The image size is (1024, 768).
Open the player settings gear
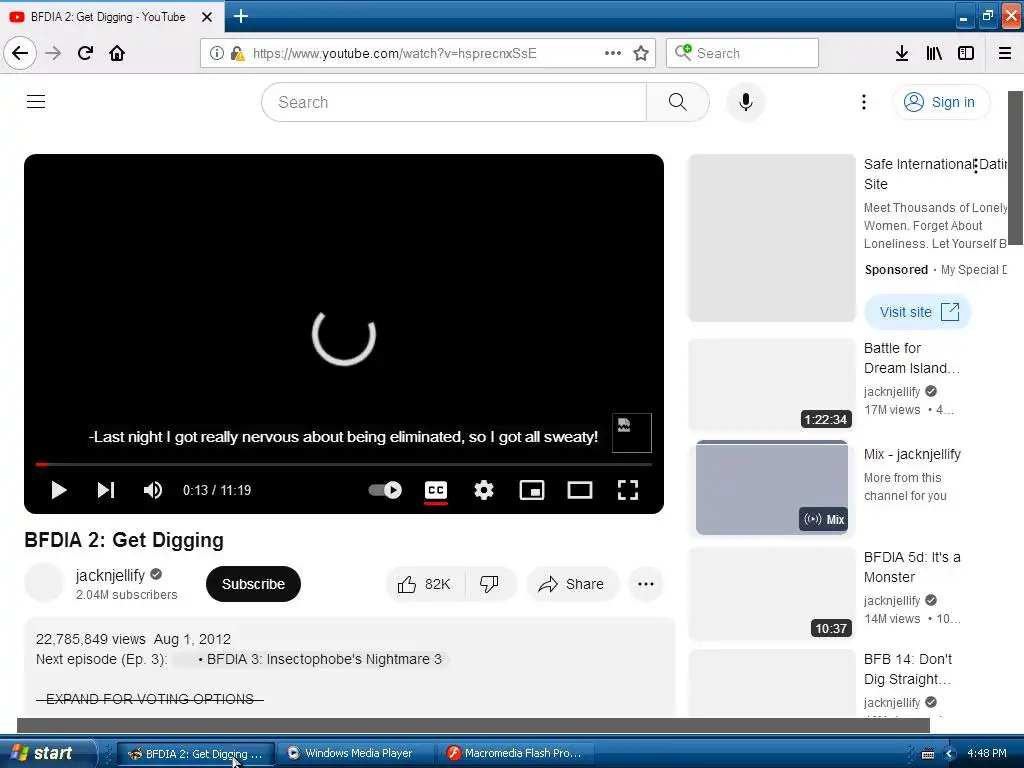point(484,490)
